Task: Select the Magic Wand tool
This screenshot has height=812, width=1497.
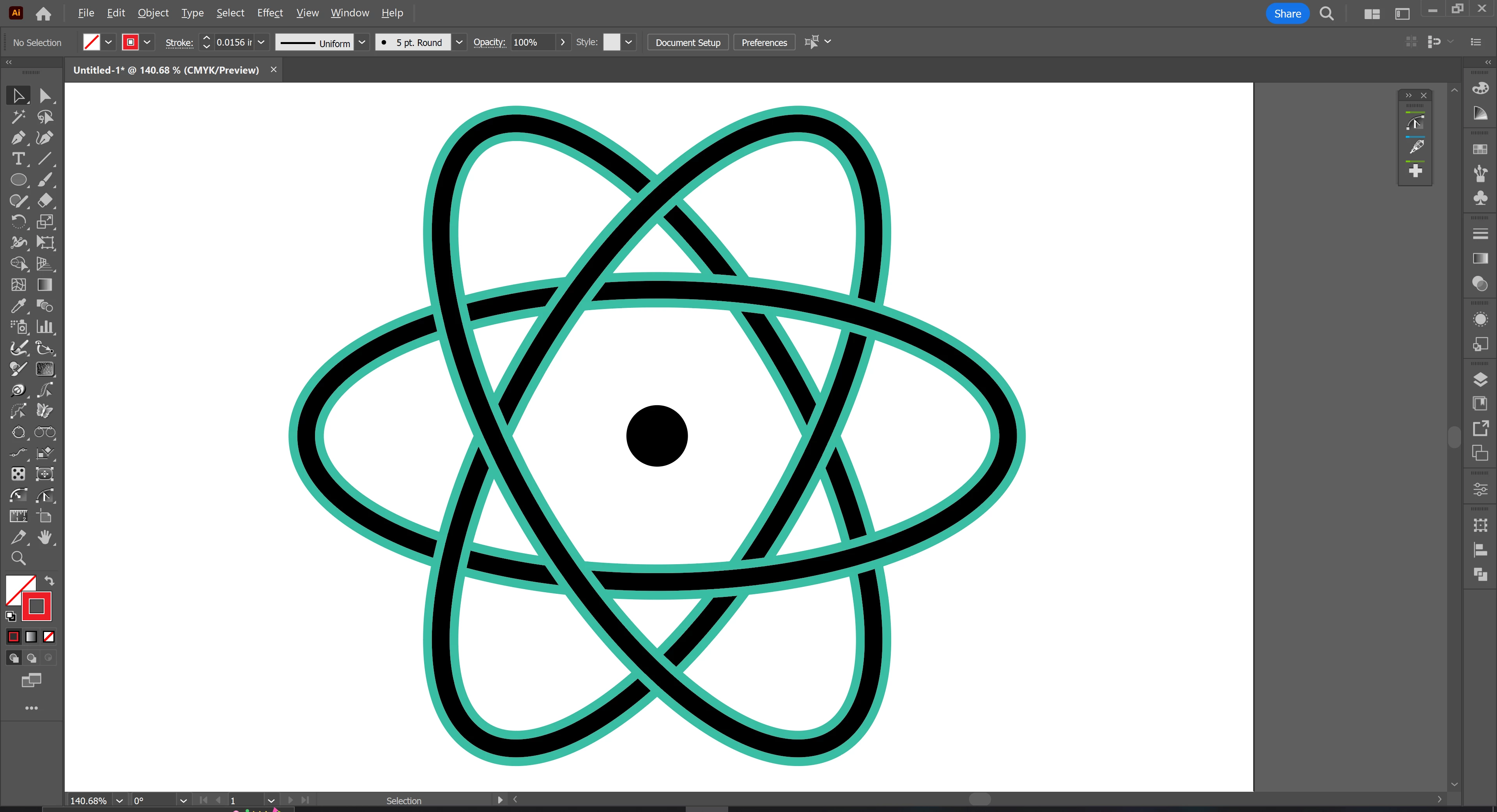Action: click(x=18, y=117)
